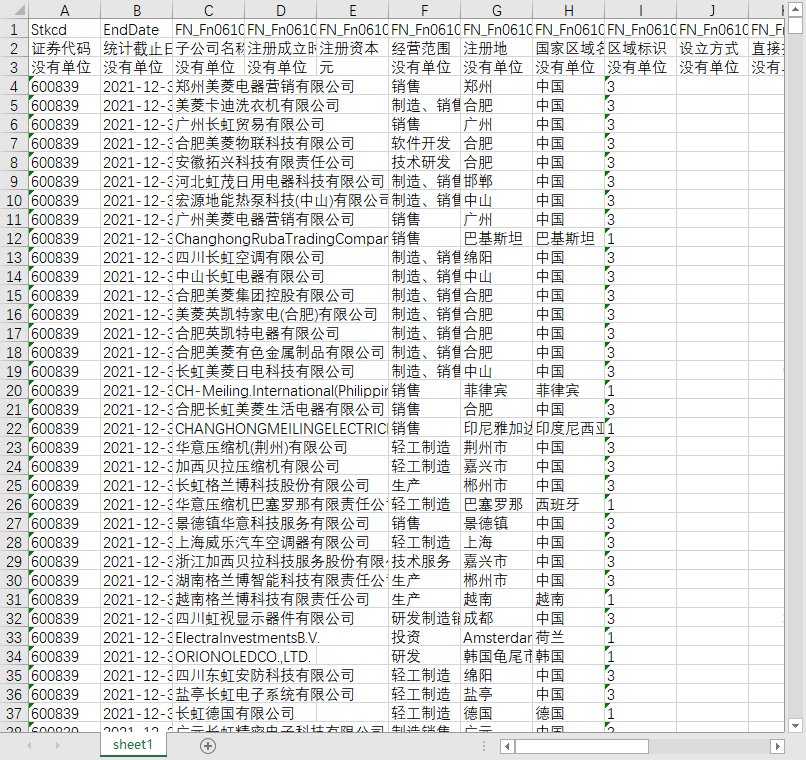Click the 注册地 header cell
The width and height of the screenshot is (806, 760).
point(497,48)
